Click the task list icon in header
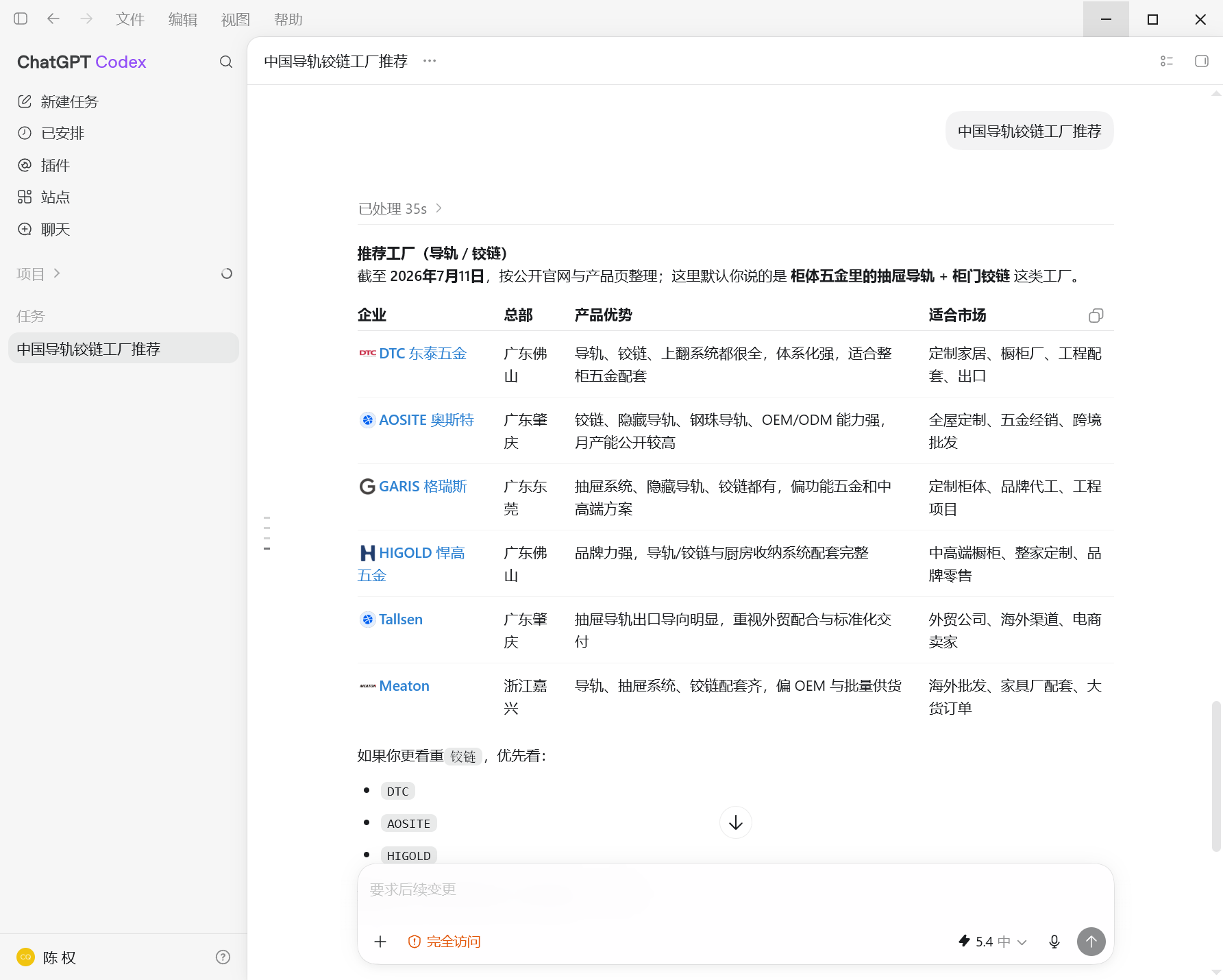The width and height of the screenshot is (1223, 980). [x=1167, y=61]
